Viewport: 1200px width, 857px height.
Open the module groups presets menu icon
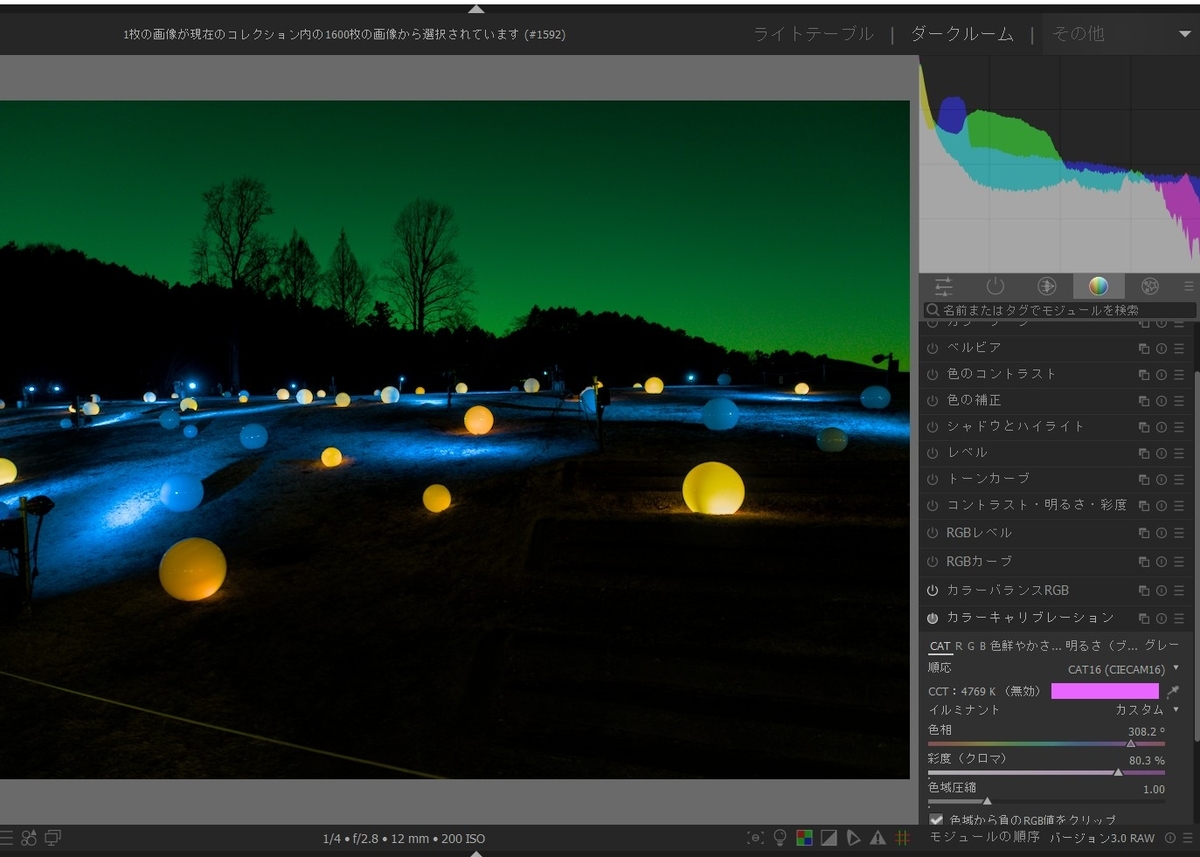(x=1188, y=287)
